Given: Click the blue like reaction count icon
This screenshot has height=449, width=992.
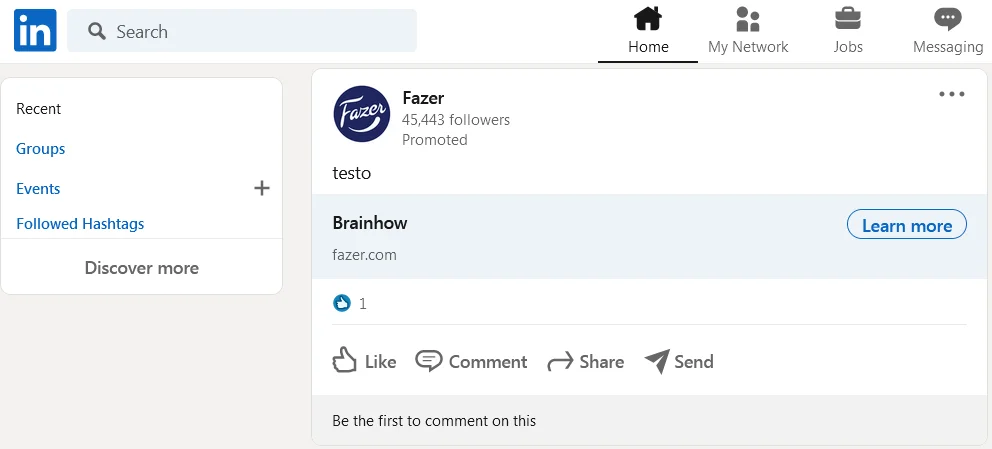Looking at the screenshot, I should coord(342,303).
